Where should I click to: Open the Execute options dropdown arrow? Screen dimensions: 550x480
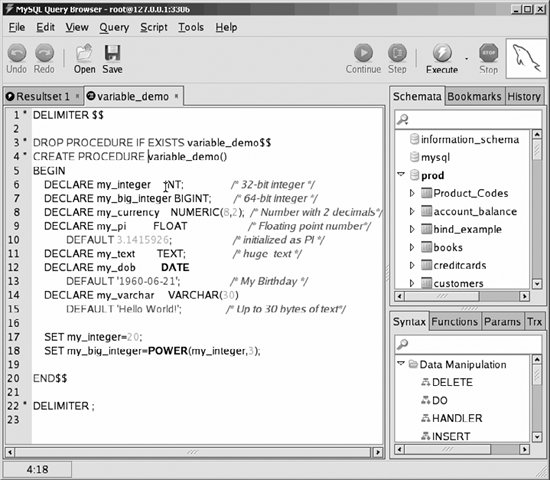(x=466, y=59)
